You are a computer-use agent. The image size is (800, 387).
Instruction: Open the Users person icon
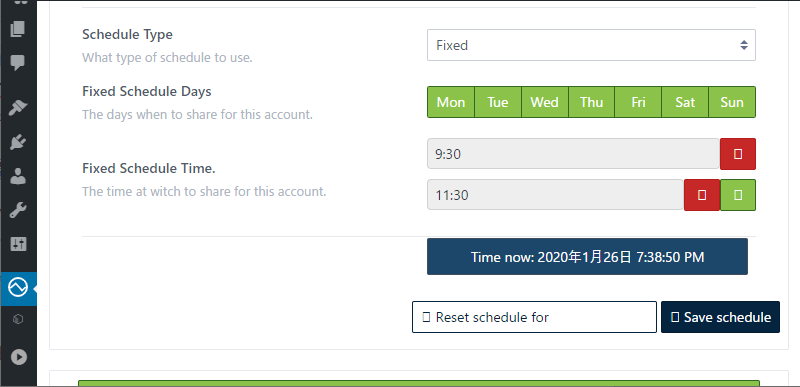(18, 176)
